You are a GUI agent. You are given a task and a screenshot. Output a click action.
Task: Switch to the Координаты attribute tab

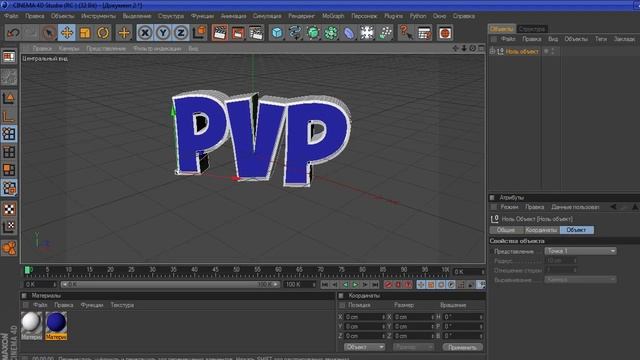coord(542,230)
